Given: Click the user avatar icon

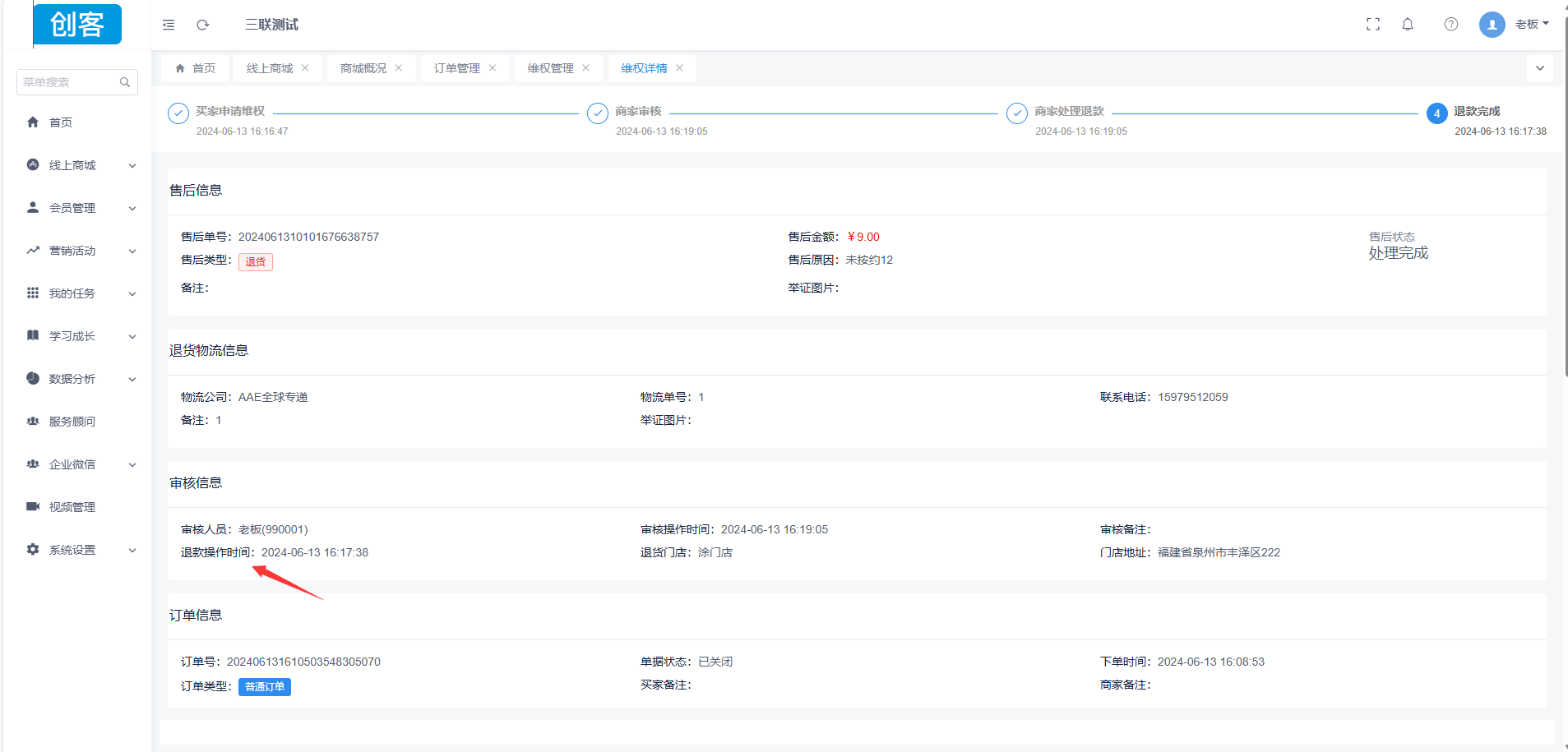Looking at the screenshot, I should coord(1492,25).
